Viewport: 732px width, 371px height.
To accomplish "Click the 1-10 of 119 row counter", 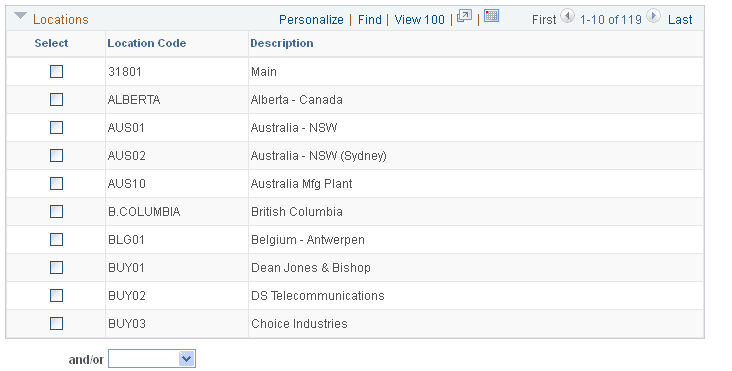I will click(x=611, y=20).
